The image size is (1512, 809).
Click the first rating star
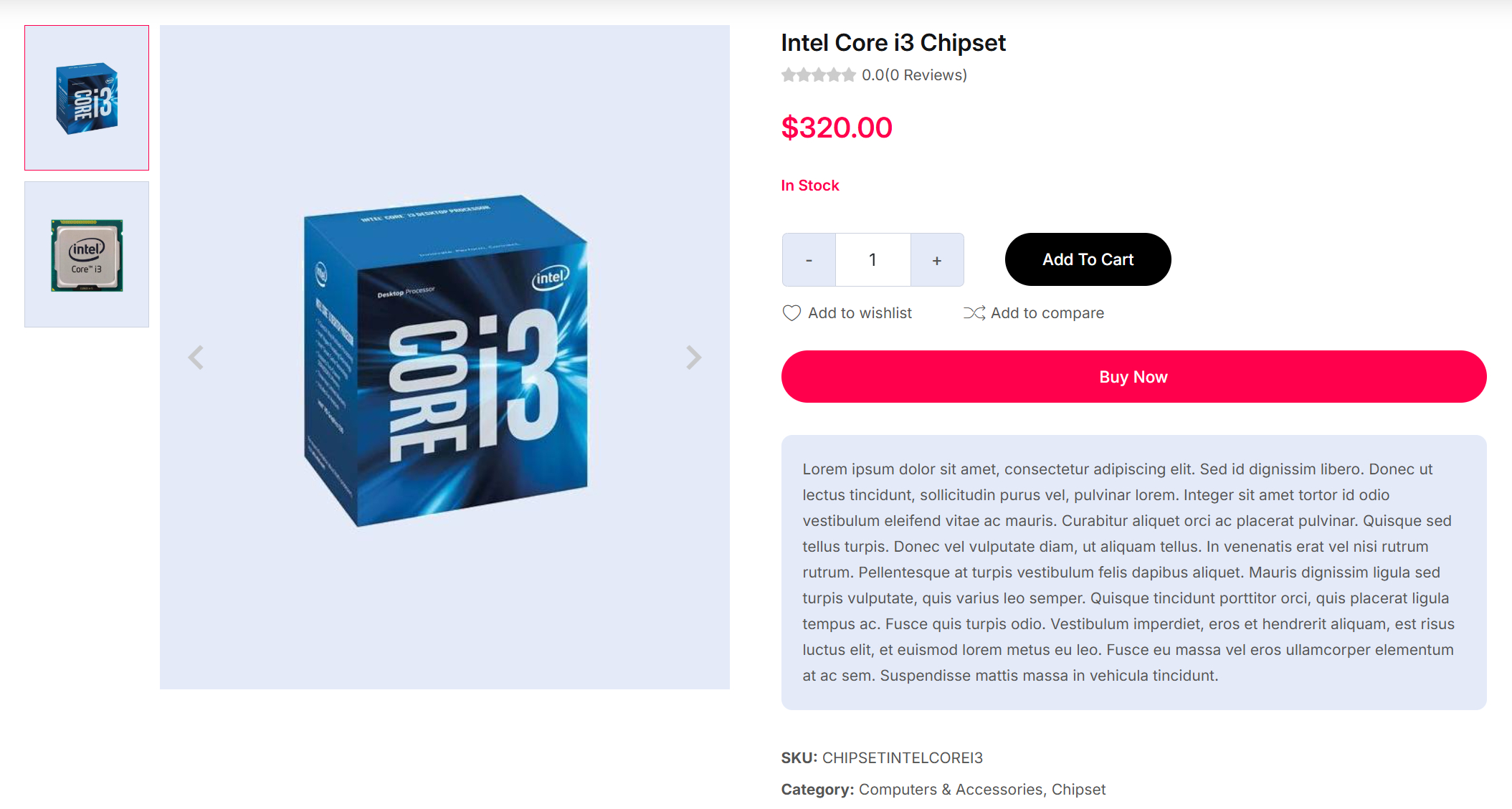(x=789, y=75)
